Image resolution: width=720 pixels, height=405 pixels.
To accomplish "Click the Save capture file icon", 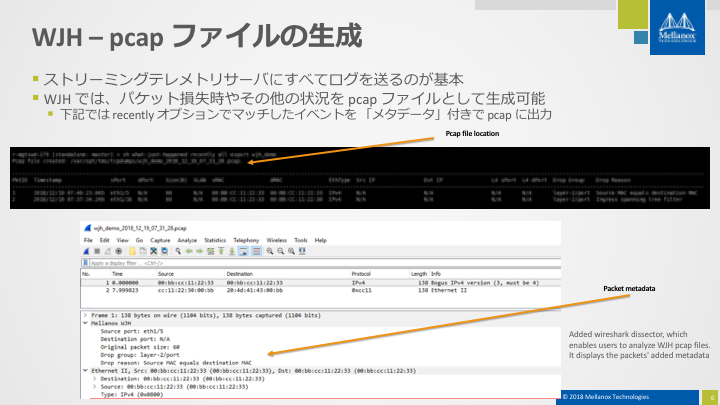I will coord(143,251).
